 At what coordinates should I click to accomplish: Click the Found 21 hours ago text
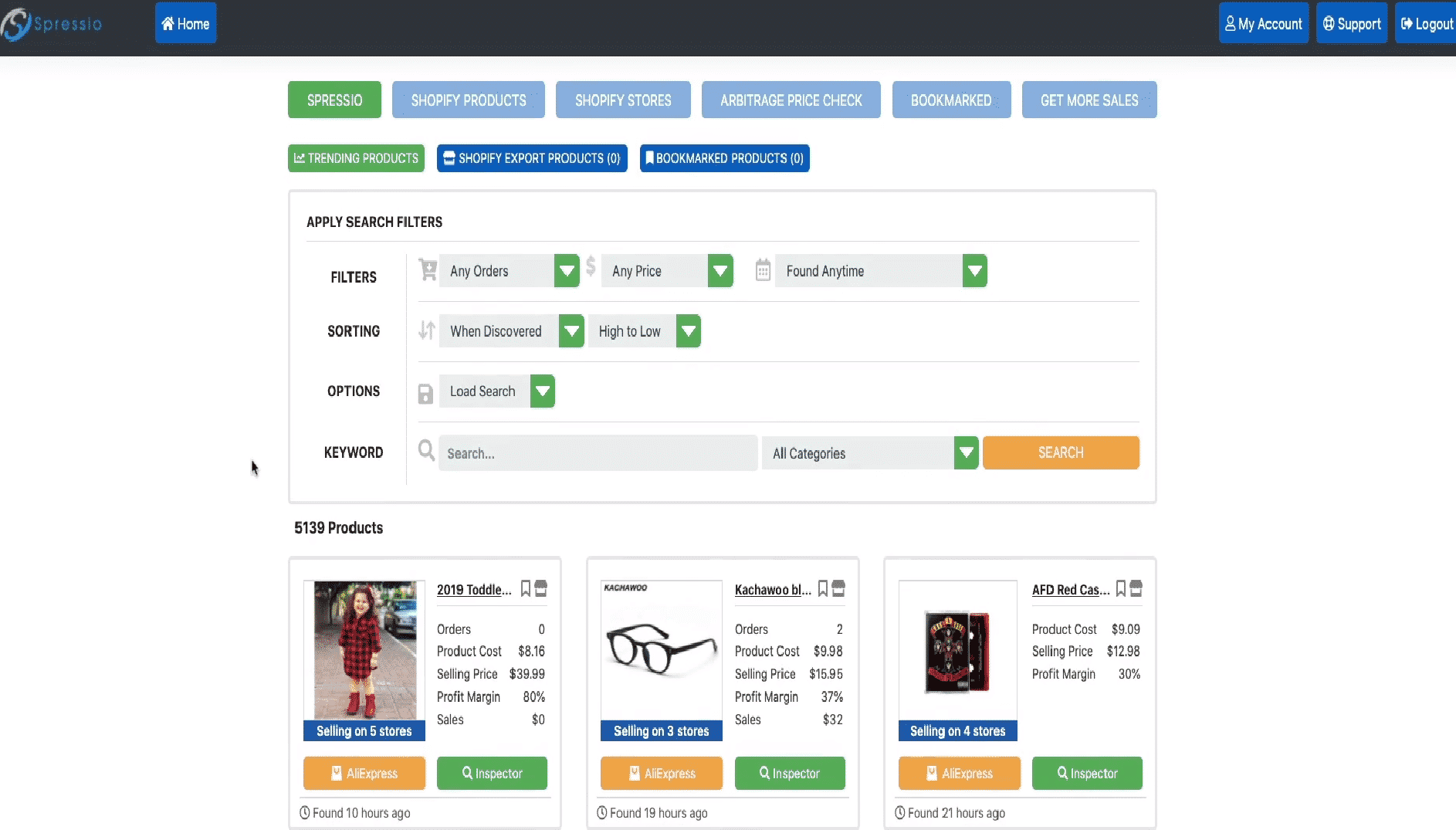(x=957, y=813)
